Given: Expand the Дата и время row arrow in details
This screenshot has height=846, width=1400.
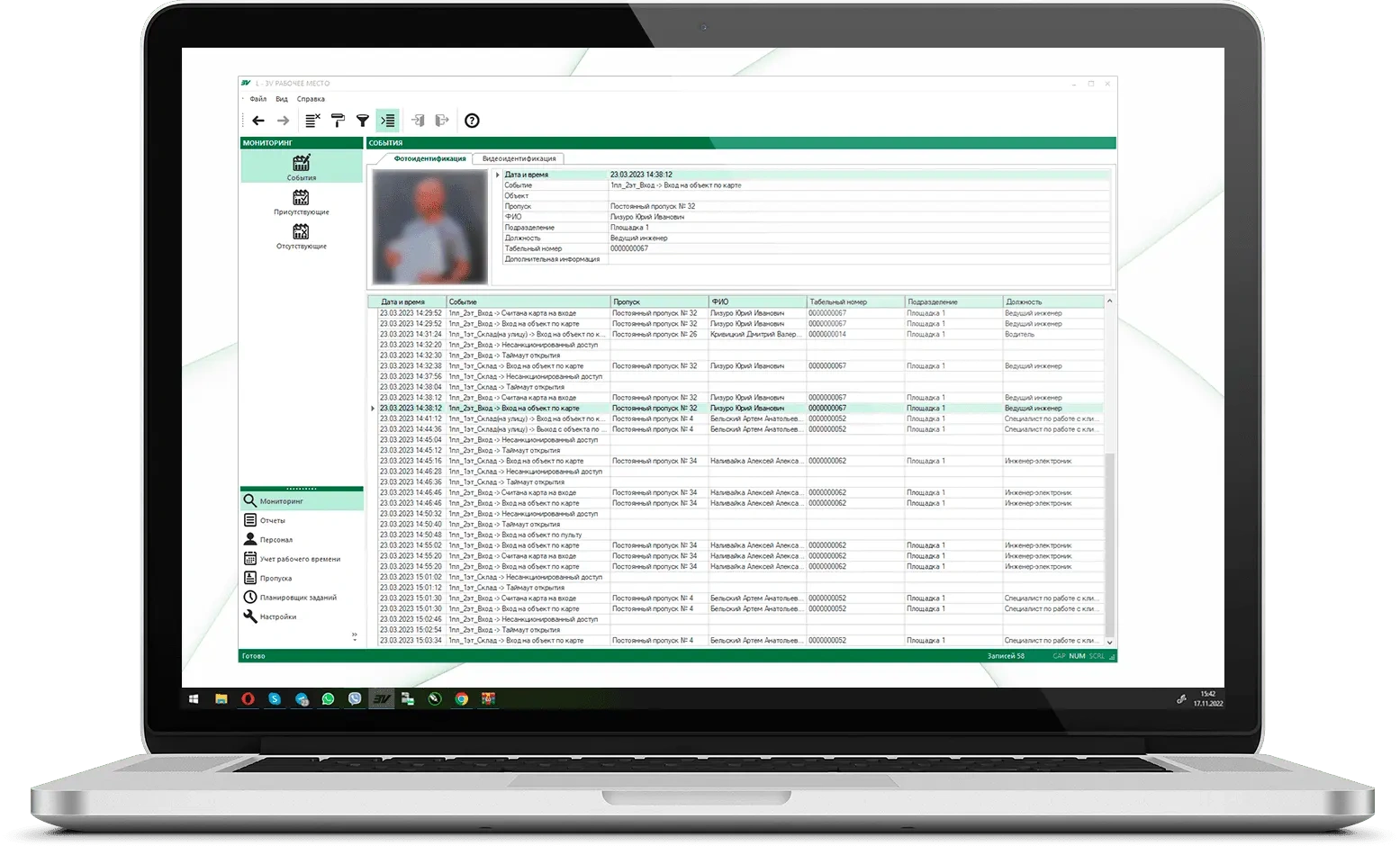Looking at the screenshot, I should pyautogui.click(x=498, y=175).
